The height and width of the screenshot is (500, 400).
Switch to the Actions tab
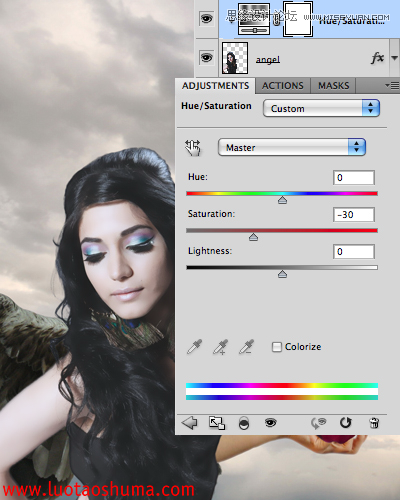point(283,86)
